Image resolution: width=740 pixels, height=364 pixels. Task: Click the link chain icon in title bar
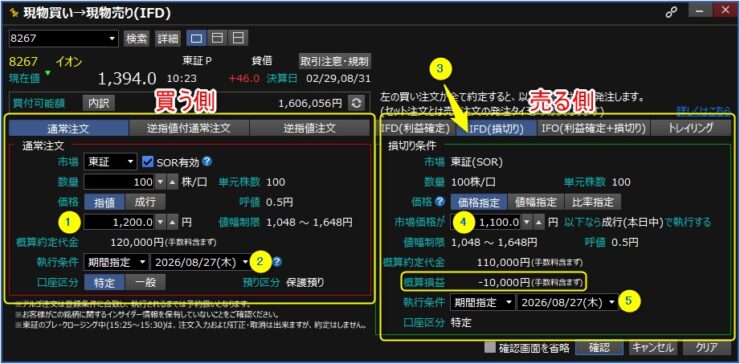click(671, 13)
